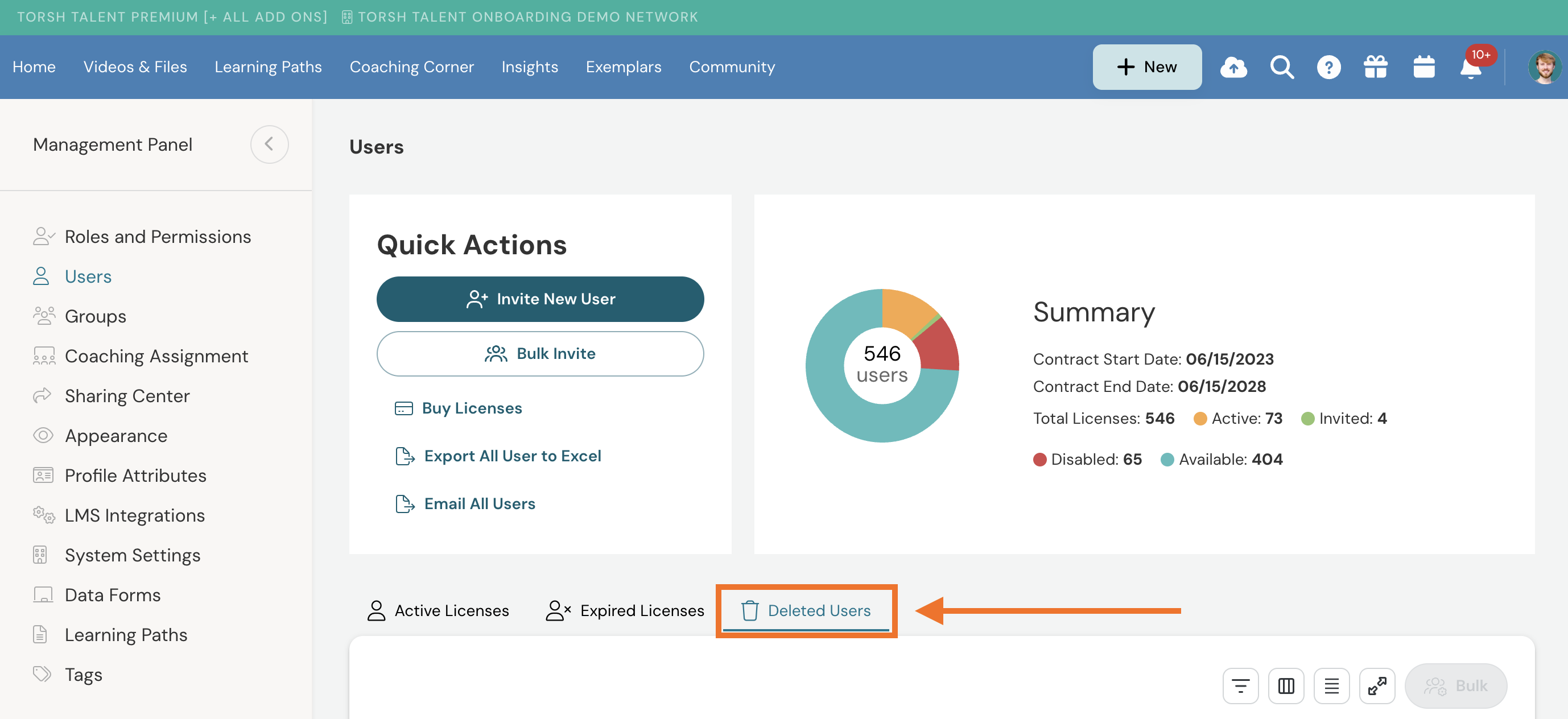Viewport: 1568px width, 719px height.
Task: Open user profile avatar menu
Action: (1545, 67)
